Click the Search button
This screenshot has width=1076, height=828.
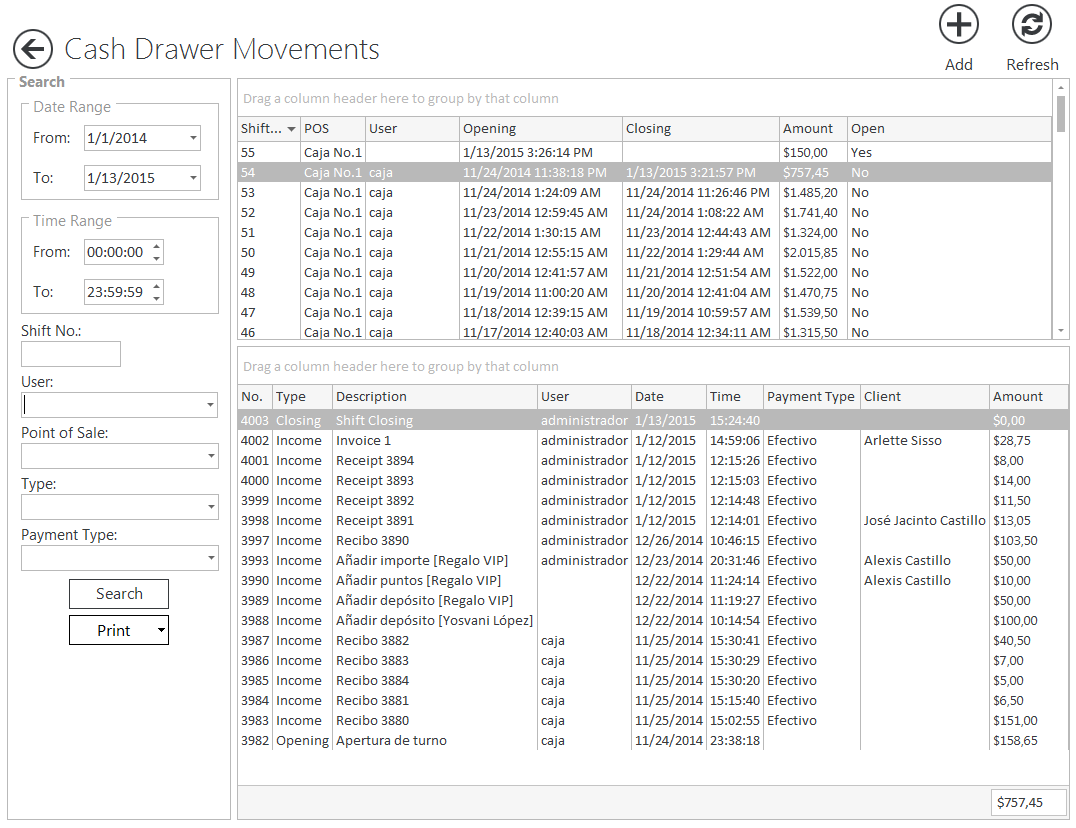point(119,594)
